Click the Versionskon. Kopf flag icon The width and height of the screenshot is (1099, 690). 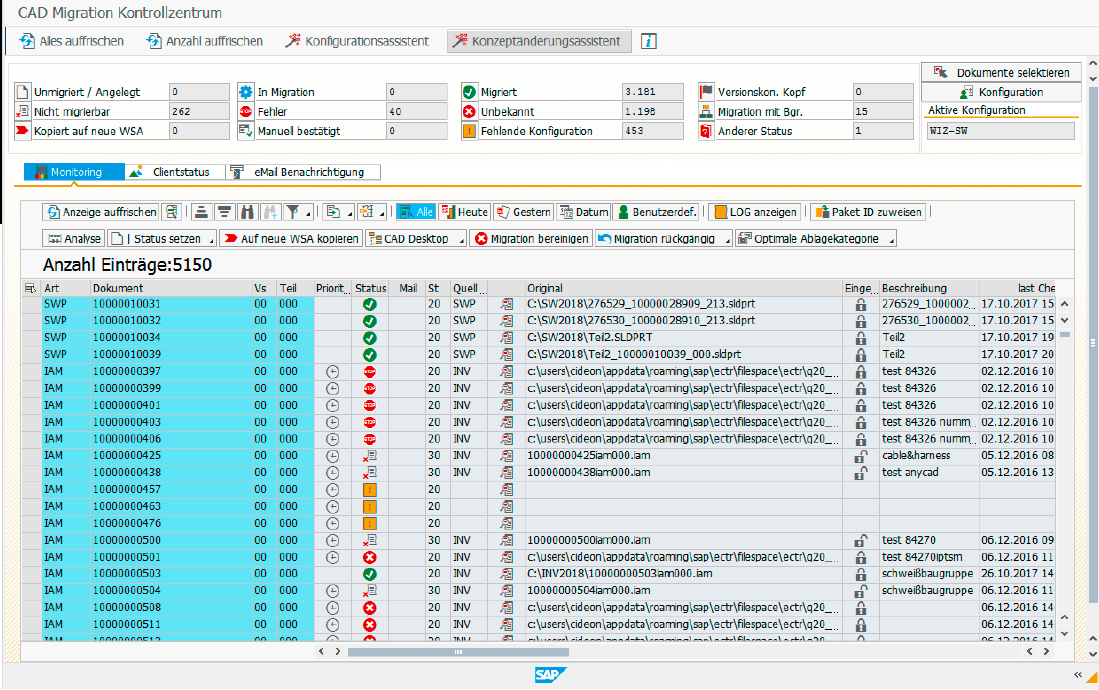click(706, 92)
